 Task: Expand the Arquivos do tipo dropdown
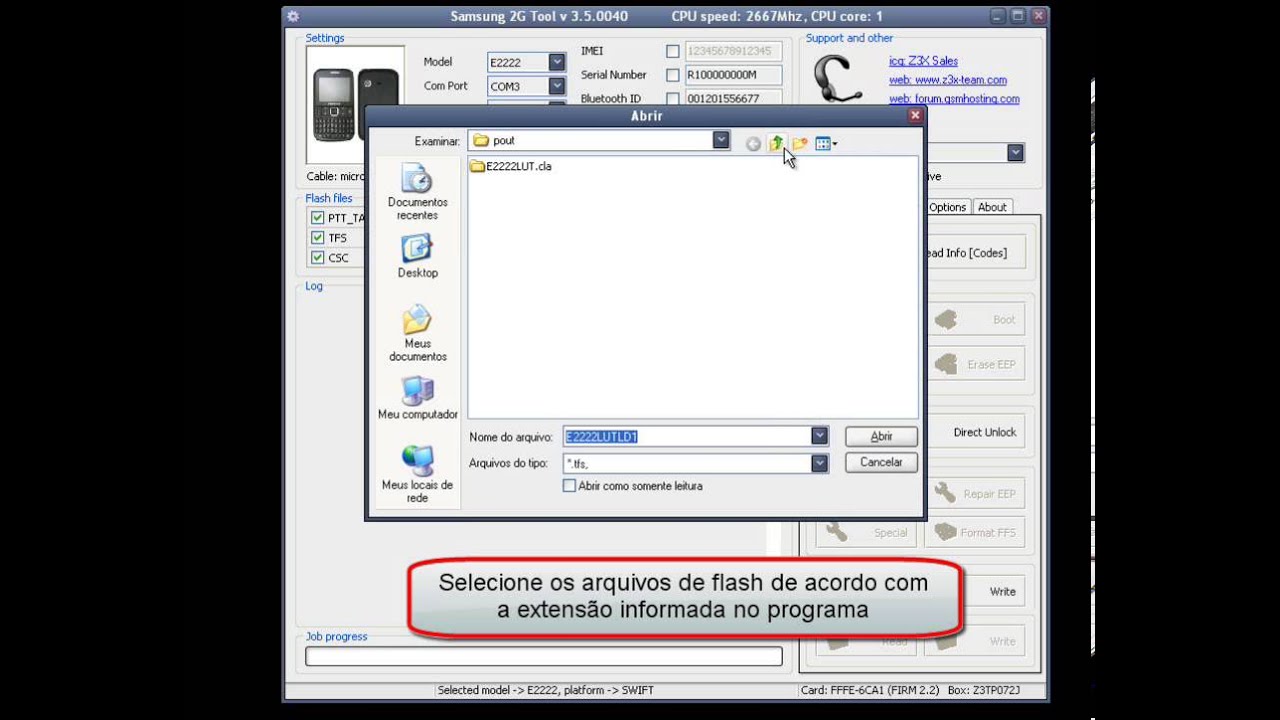tap(819, 463)
